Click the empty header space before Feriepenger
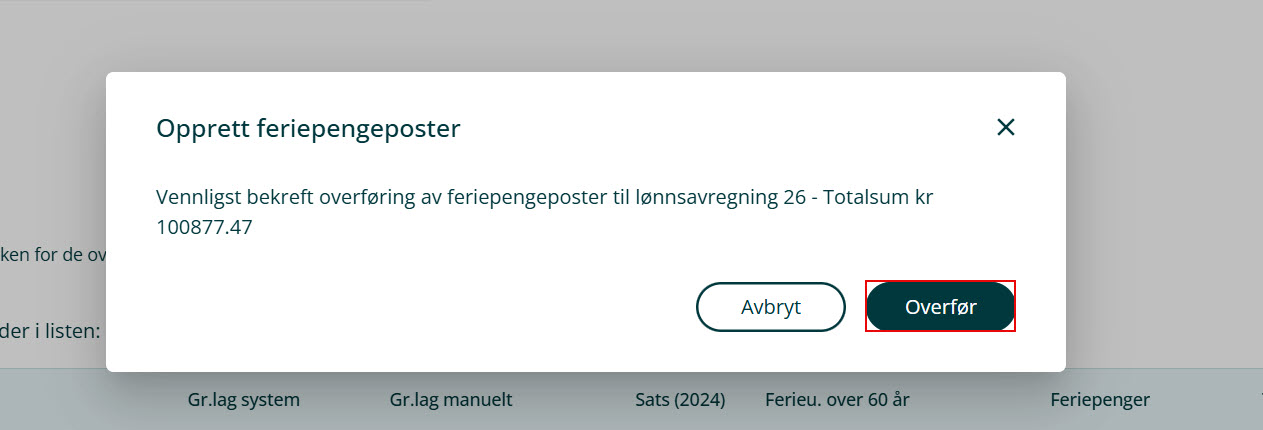 click(x=980, y=400)
